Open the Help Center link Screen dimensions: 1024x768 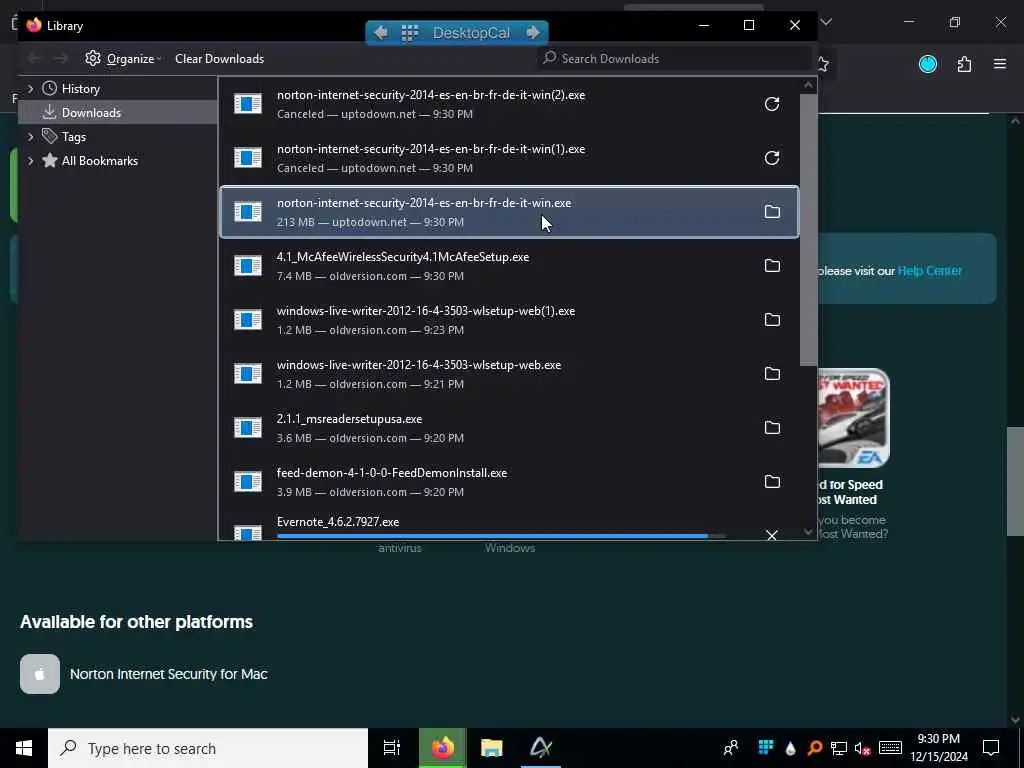click(x=929, y=270)
